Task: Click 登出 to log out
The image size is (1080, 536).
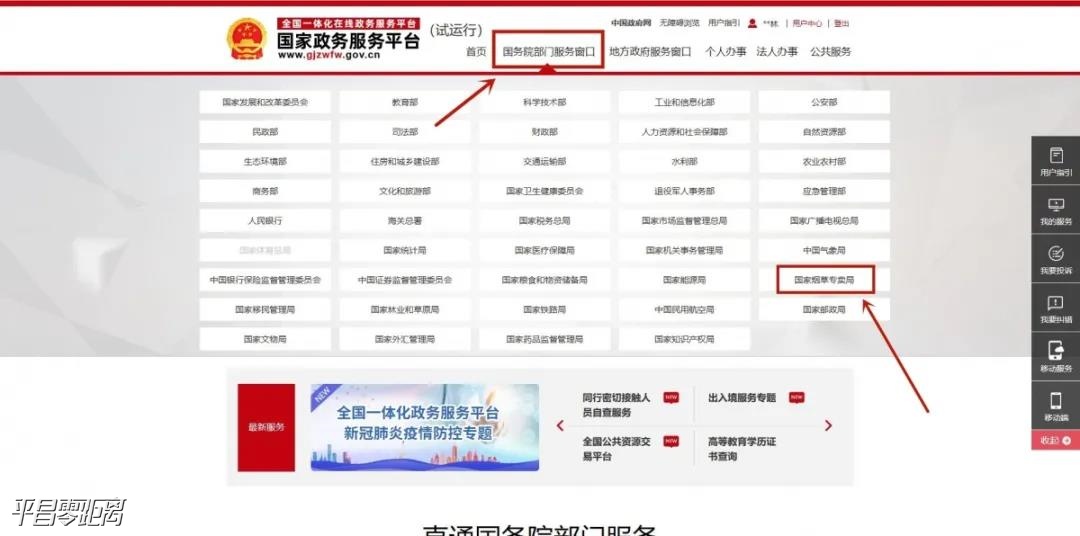Action: [842, 23]
